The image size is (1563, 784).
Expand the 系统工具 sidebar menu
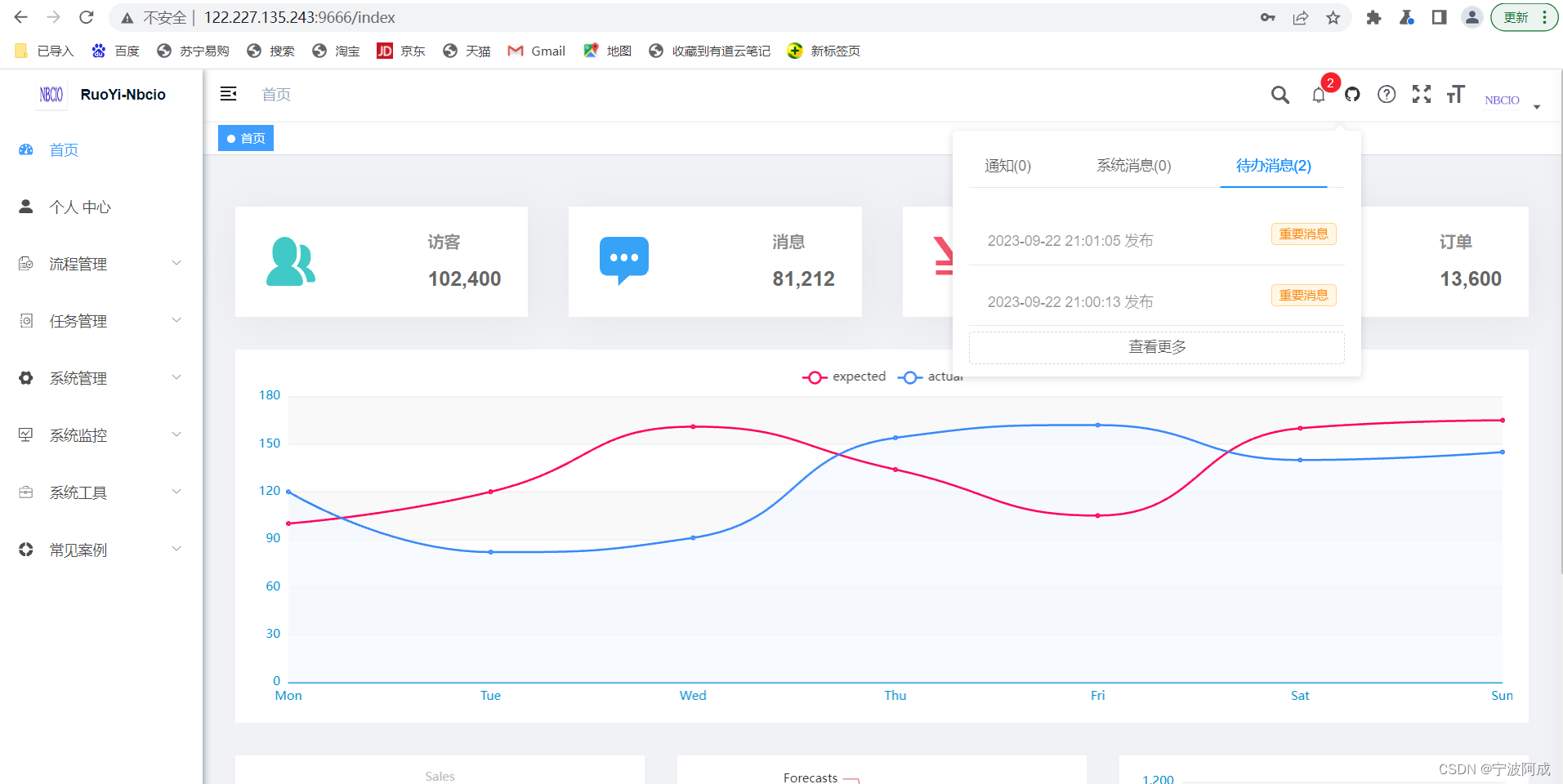point(101,492)
